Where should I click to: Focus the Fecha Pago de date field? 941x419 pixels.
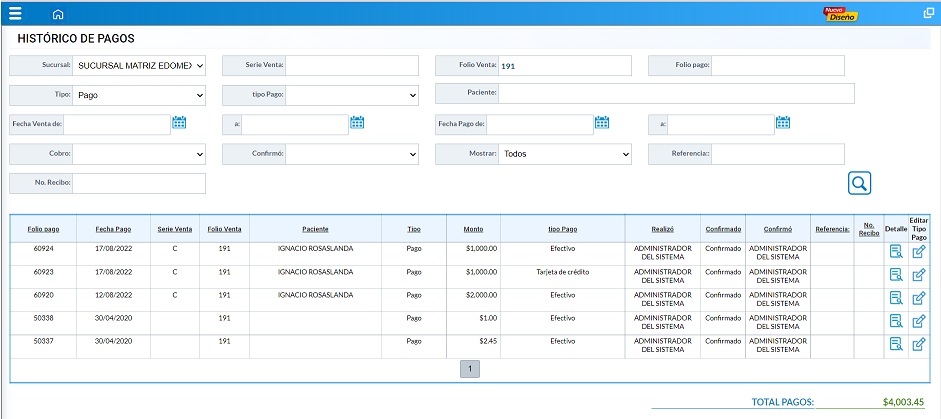540,124
